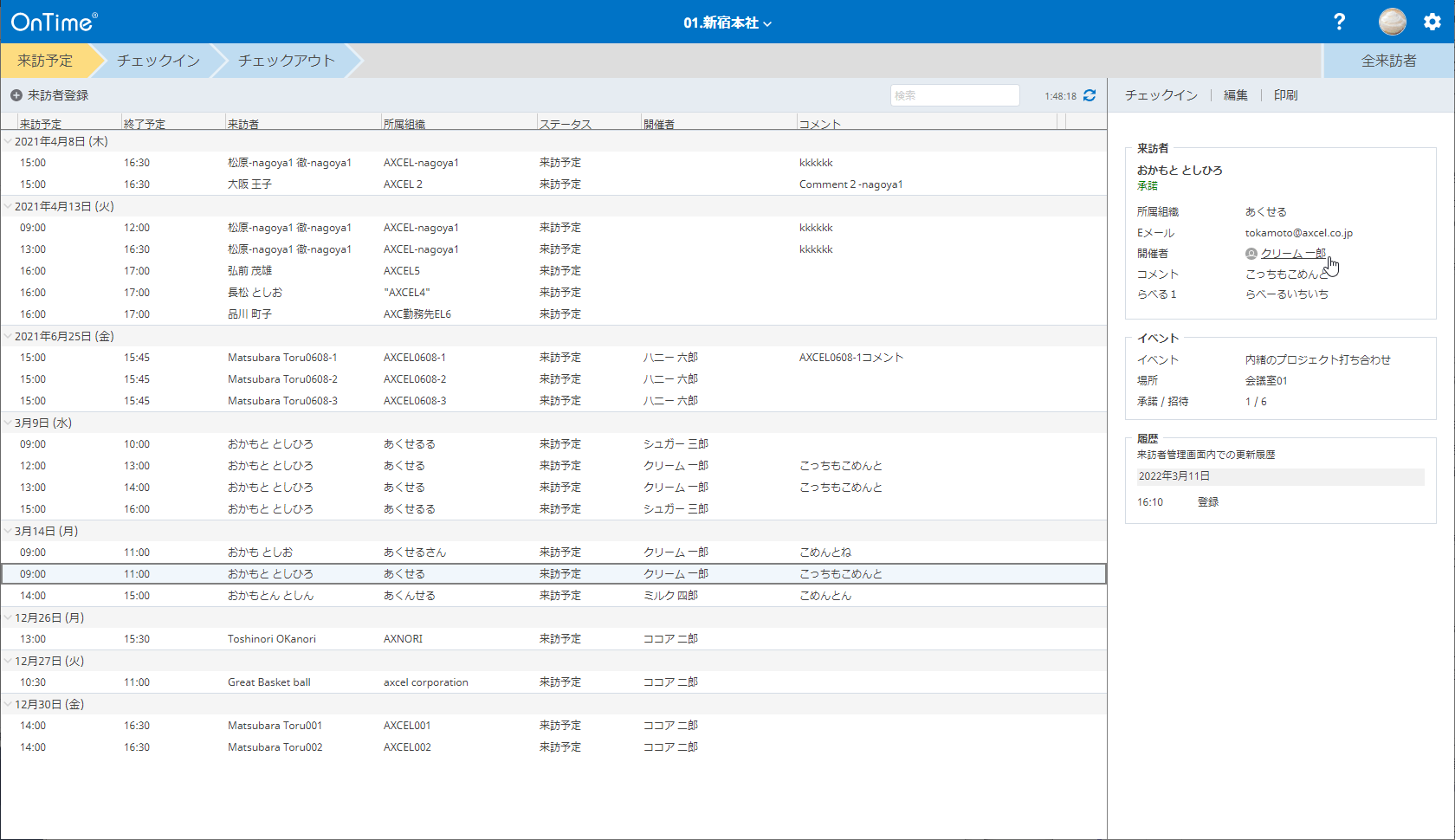Image resolution: width=1455 pixels, height=840 pixels.
Task: Open the 01.新宿本社 location dropdown
Action: point(727,23)
